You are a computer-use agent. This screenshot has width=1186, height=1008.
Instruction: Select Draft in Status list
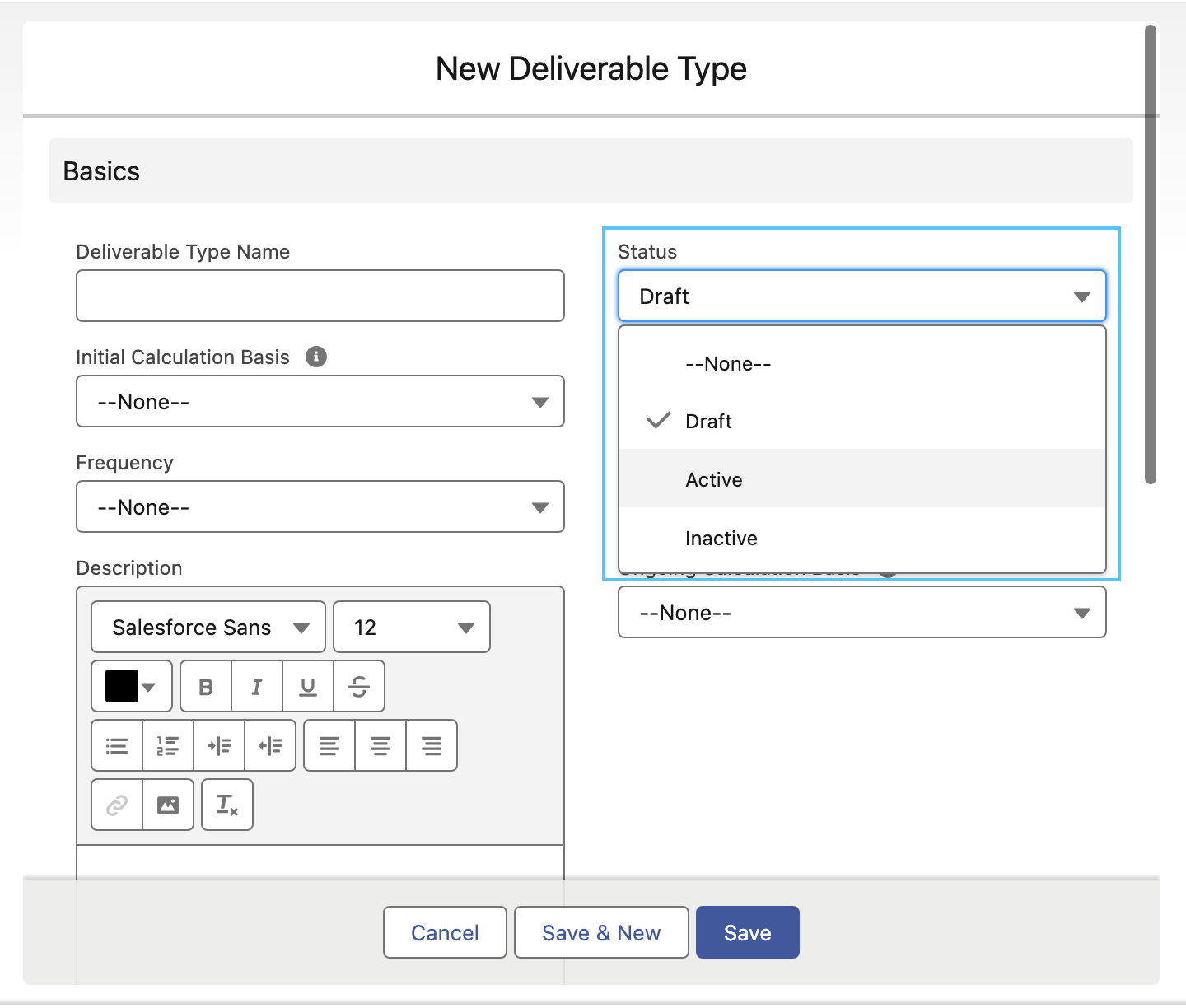[x=862, y=421]
